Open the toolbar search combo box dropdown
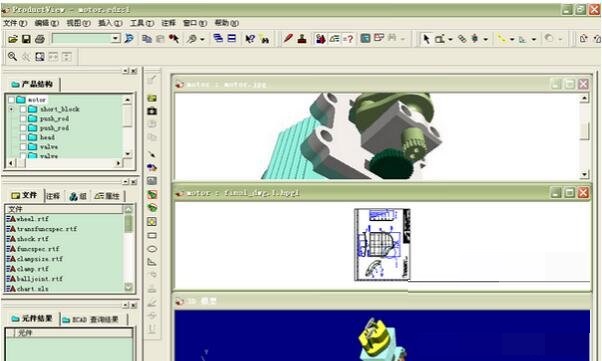 click(116, 38)
